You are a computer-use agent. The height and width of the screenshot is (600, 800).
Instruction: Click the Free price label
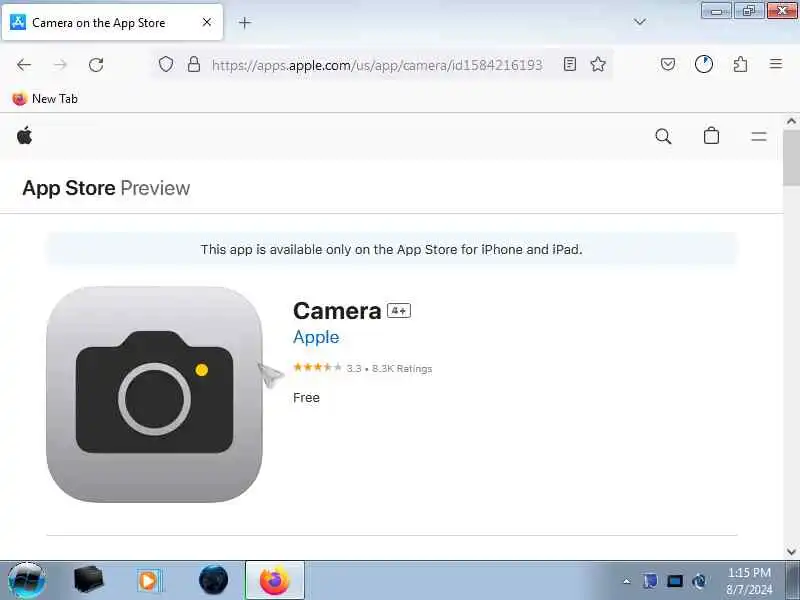[x=306, y=397]
